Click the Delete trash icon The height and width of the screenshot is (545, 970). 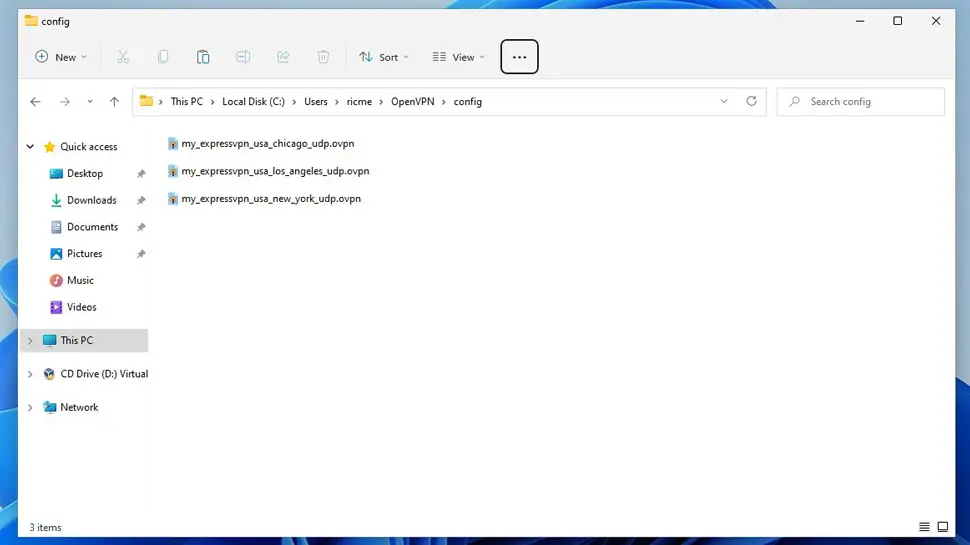click(323, 57)
